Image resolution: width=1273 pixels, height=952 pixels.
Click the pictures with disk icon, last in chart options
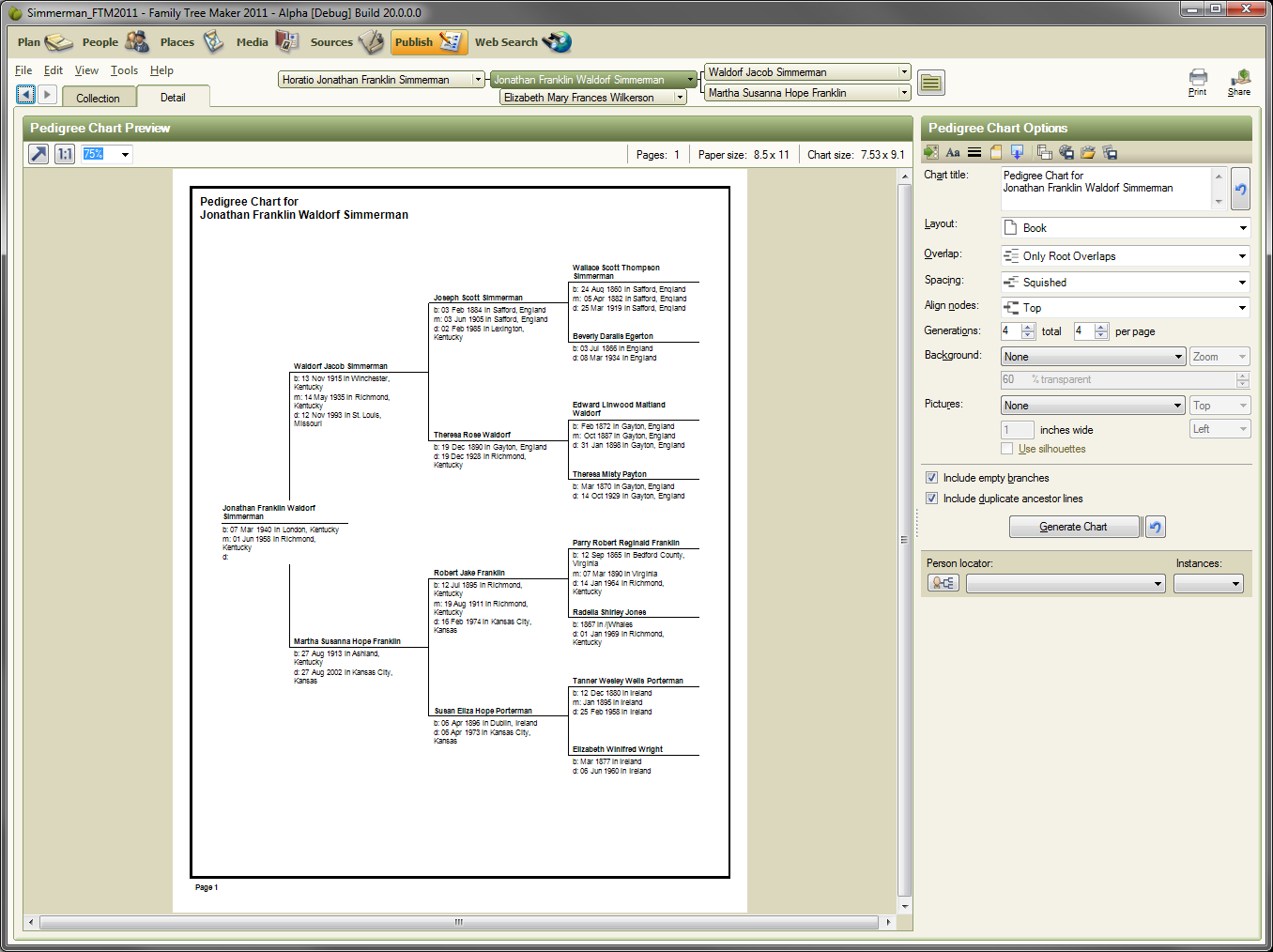[1110, 152]
